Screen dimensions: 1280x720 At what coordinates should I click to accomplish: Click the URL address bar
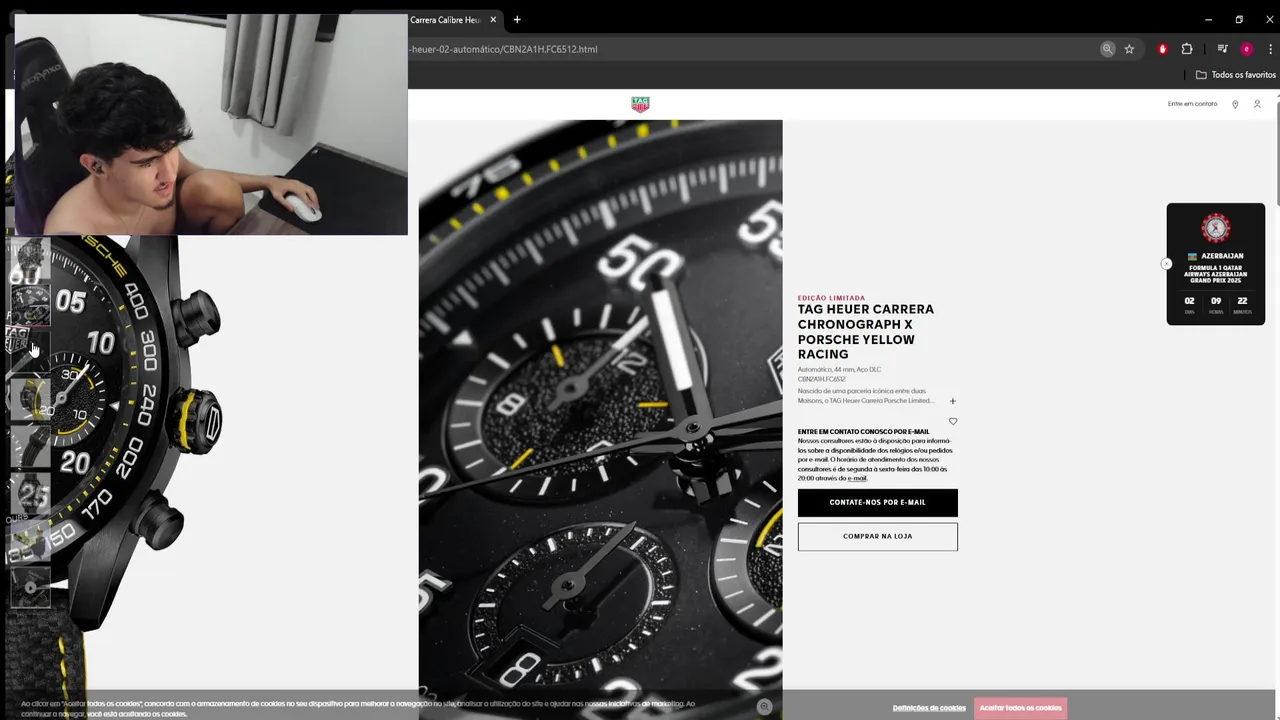(750, 49)
